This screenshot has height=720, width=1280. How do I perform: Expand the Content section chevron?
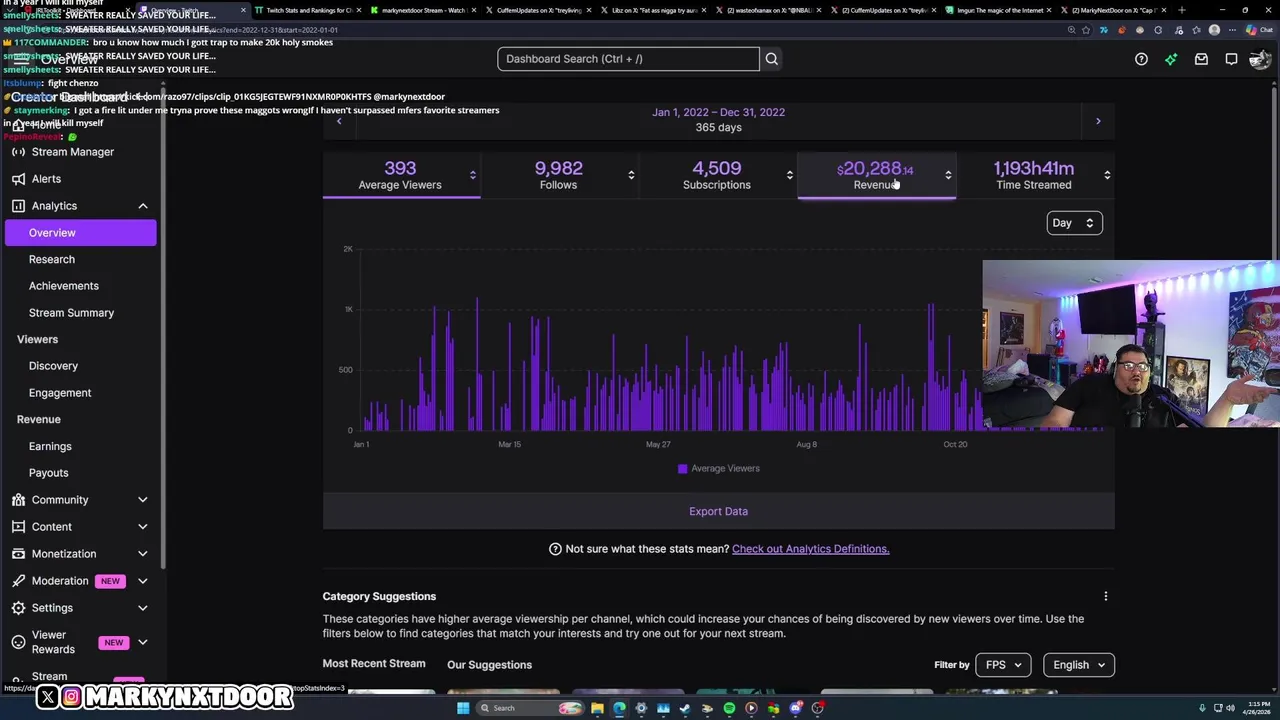click(x=142, y=527)
